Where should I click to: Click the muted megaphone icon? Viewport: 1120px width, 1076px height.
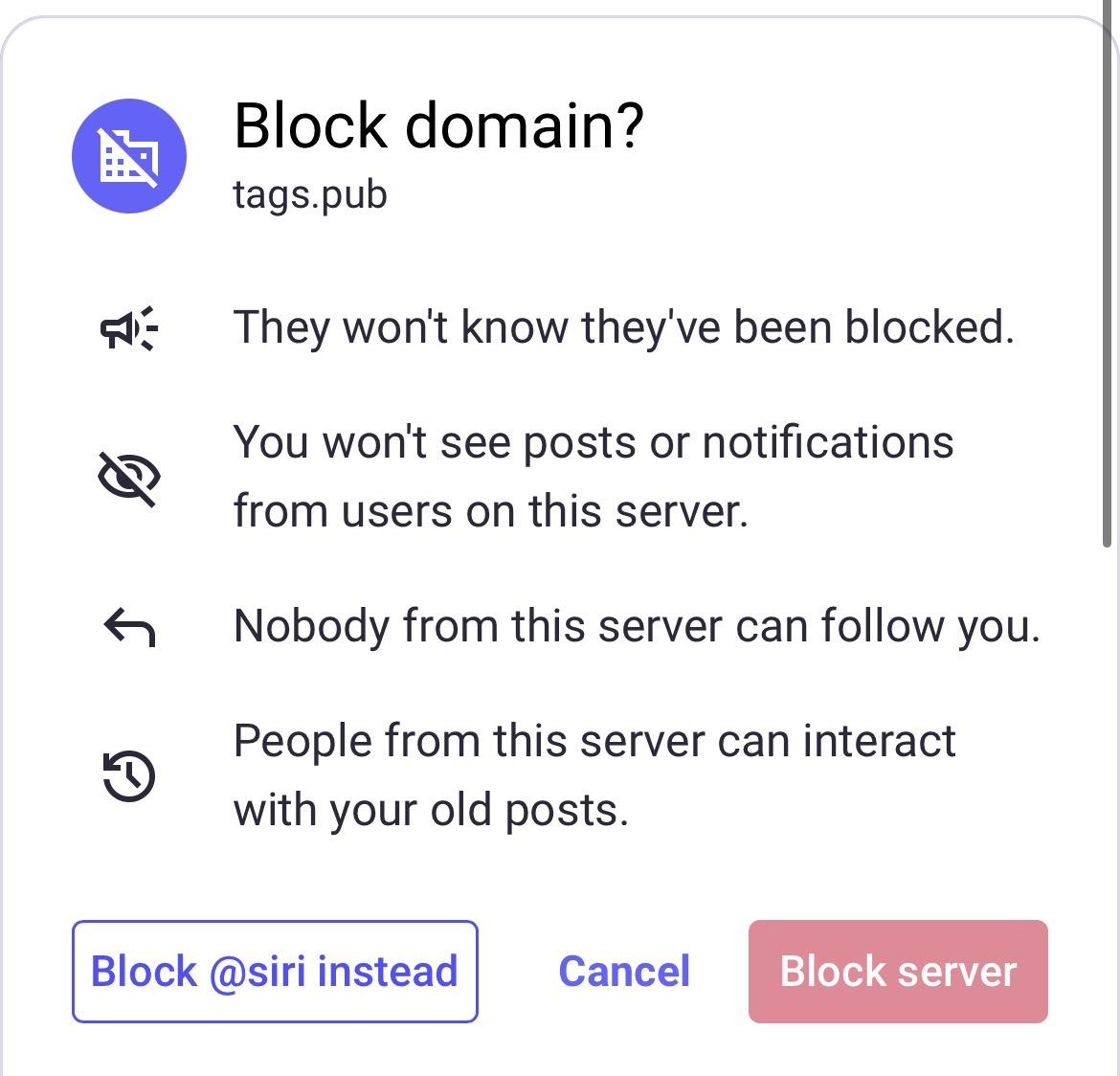pyautogui.click(x=129, y=328)
